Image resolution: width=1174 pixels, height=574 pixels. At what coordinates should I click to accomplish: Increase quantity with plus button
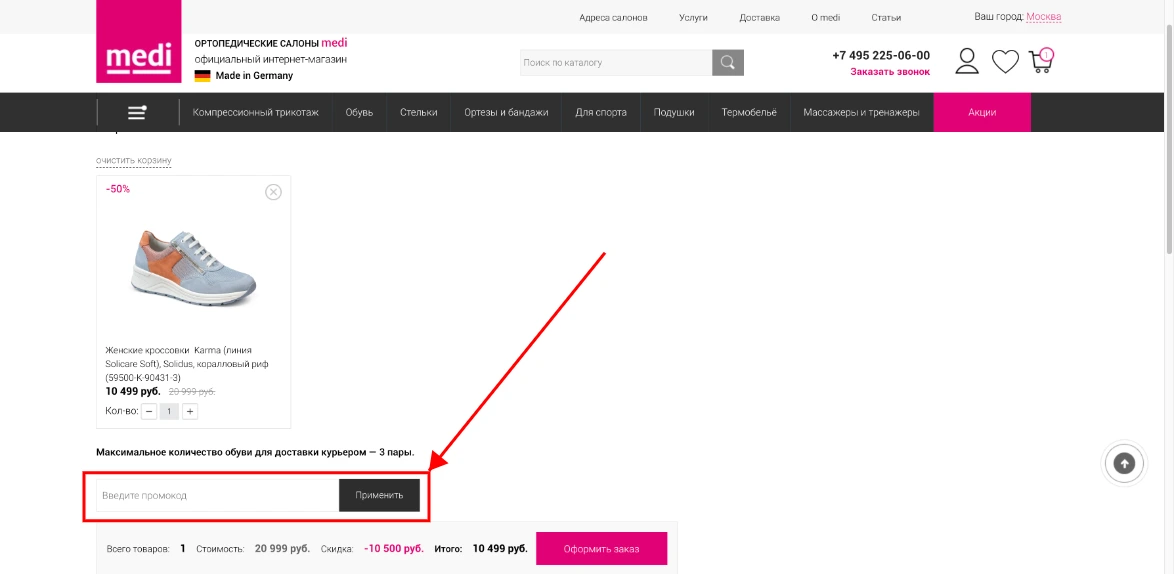(x=190, y=411)
